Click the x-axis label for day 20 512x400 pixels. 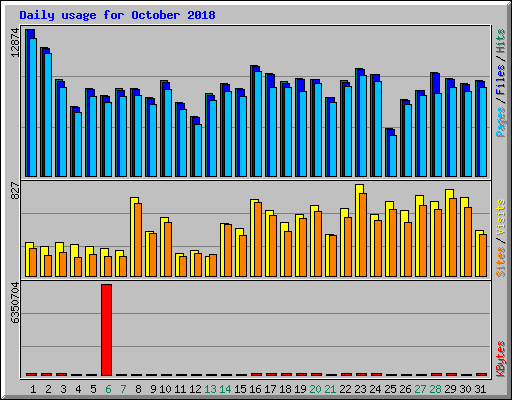point(315,389)
